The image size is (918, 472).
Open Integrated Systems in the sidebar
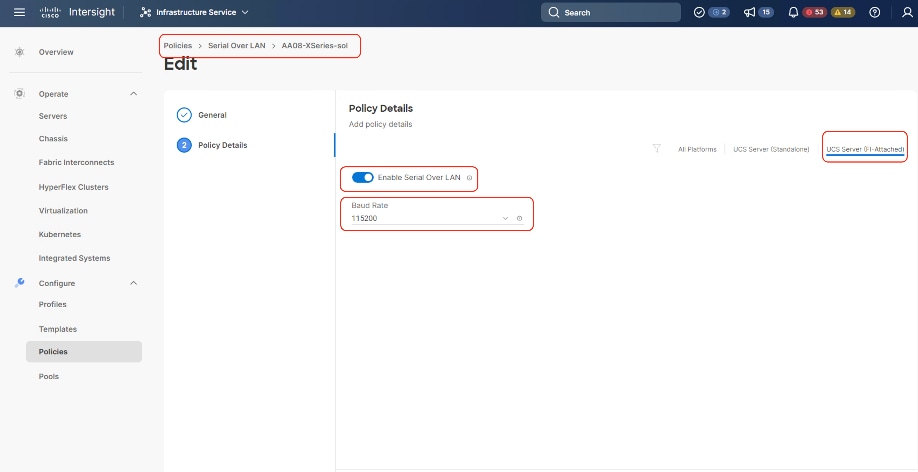pos(74,258)
